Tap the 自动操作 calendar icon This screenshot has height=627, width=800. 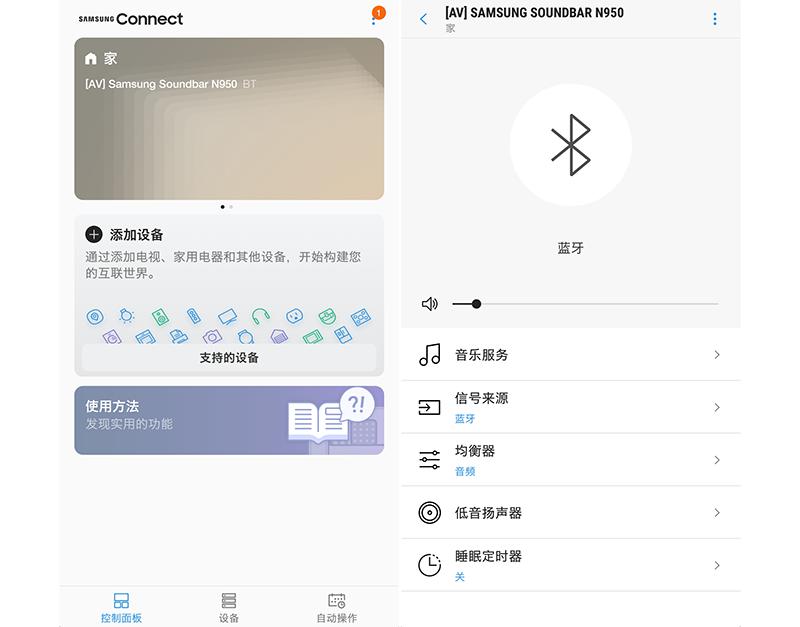point(337,600)
